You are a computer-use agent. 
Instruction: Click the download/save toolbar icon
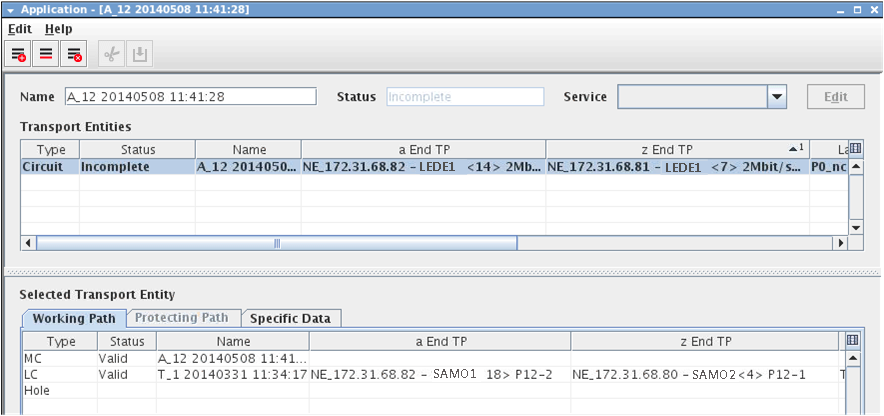click(140, 54)
